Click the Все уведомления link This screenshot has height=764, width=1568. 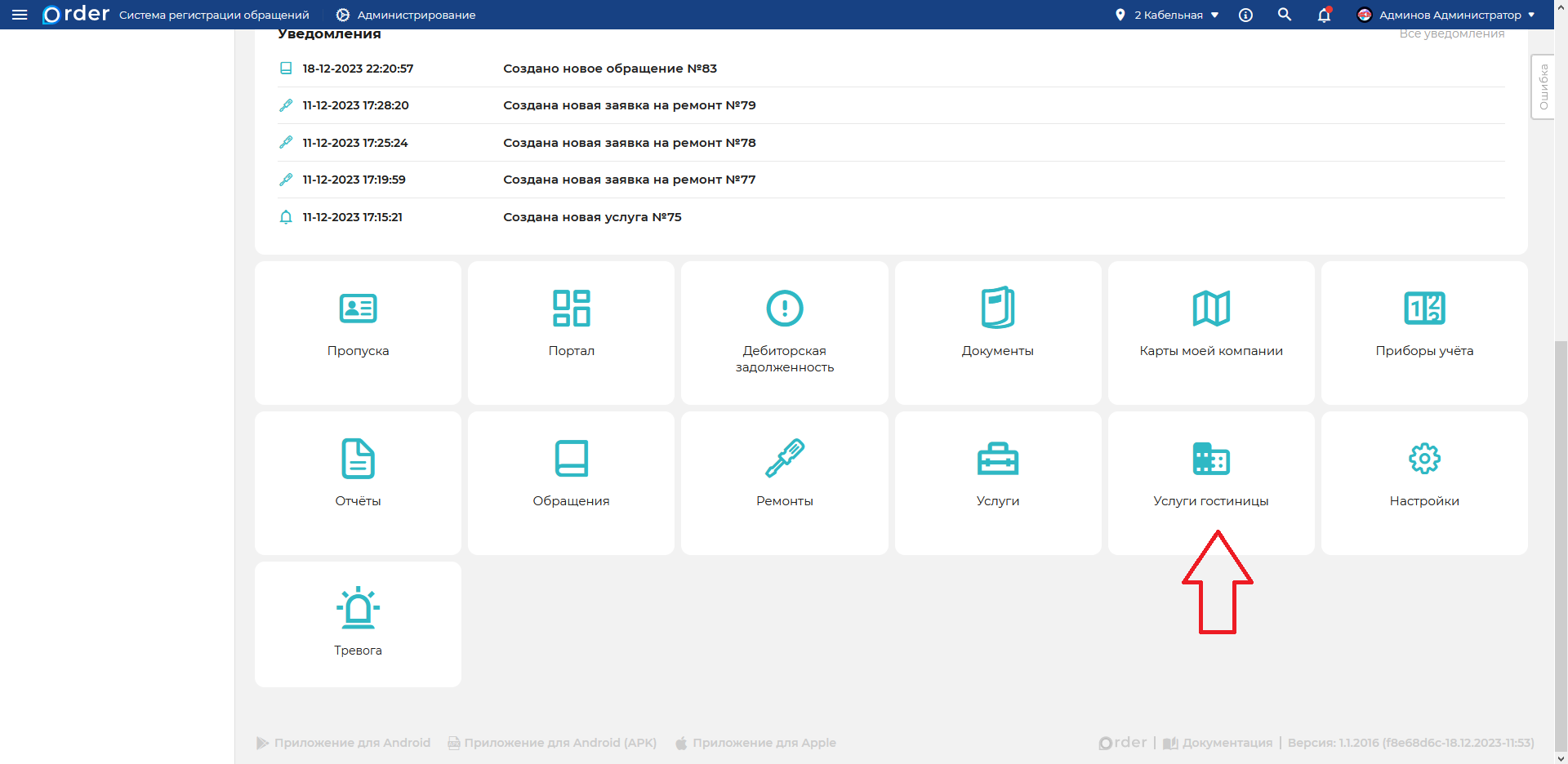coord(1451,34)
